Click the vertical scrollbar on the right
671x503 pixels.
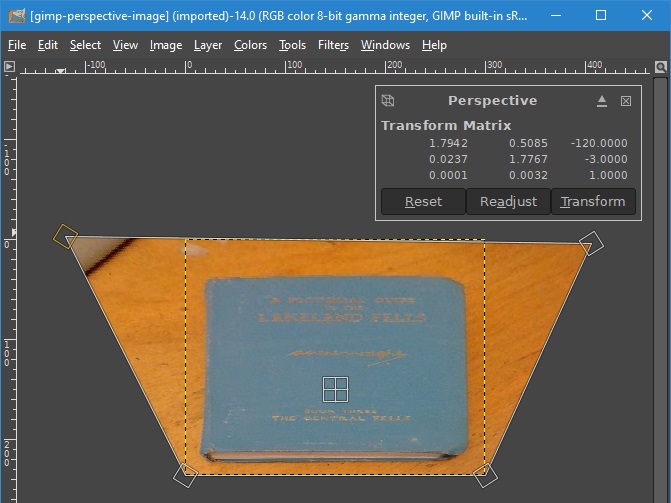pyautogui.click(x=660, y=290)
